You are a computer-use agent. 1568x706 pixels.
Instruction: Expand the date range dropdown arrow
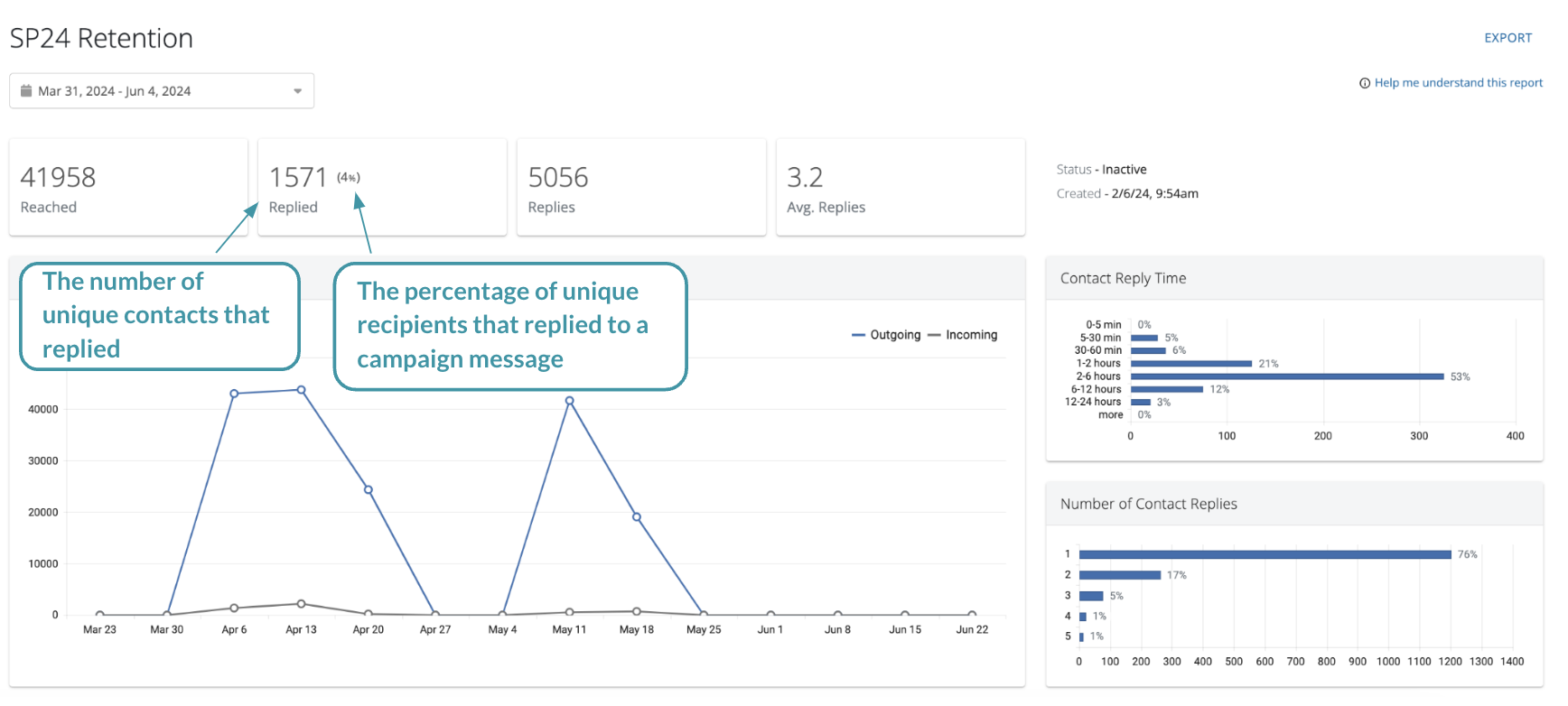click(297, 91)
